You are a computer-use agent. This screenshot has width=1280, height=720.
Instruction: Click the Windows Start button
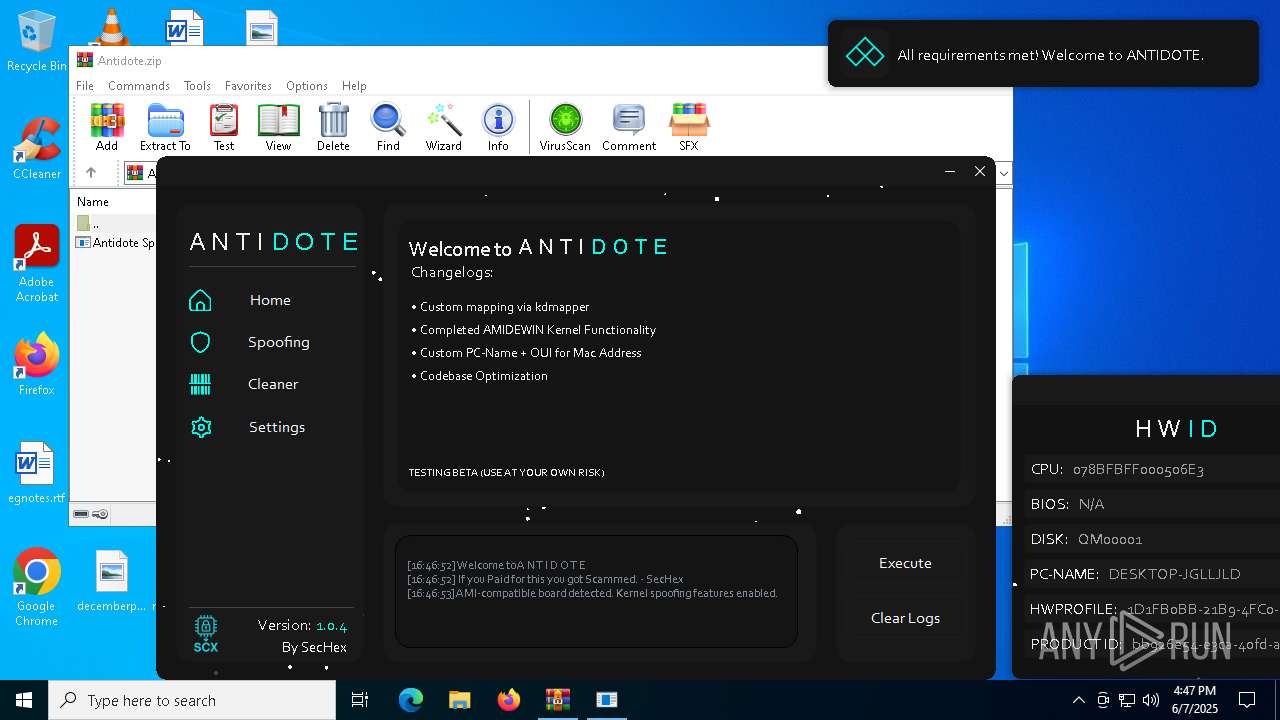24,700
